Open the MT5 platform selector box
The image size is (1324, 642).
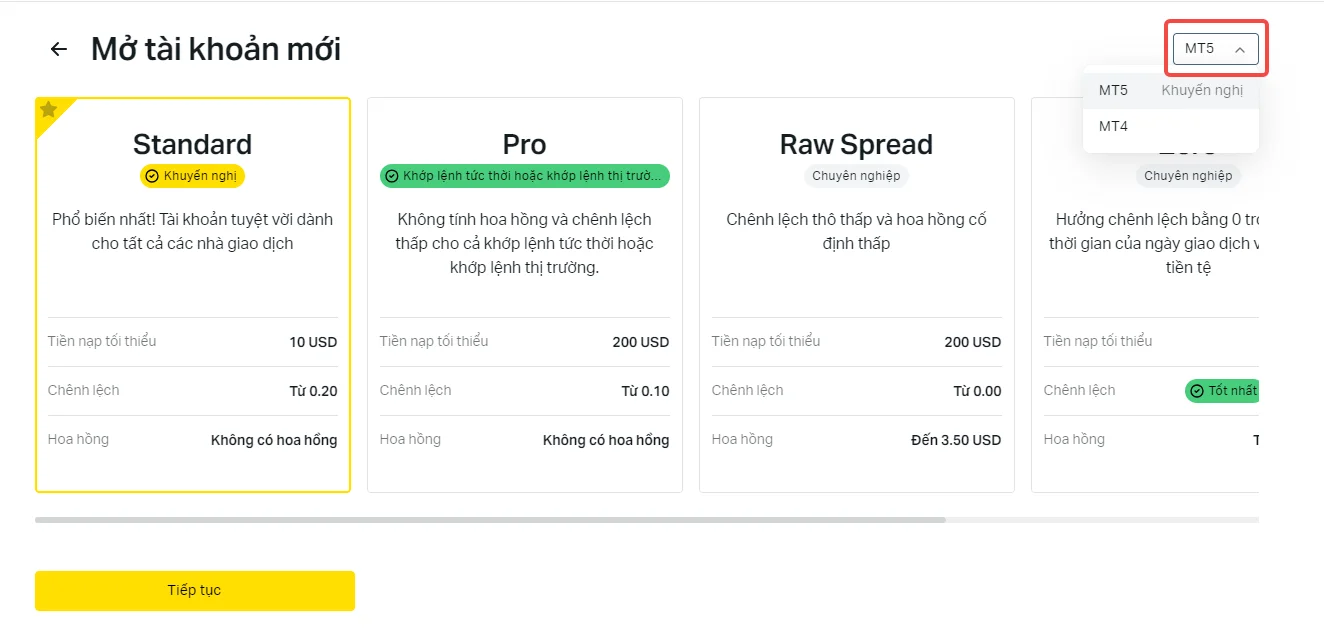tap(1215, 48)
